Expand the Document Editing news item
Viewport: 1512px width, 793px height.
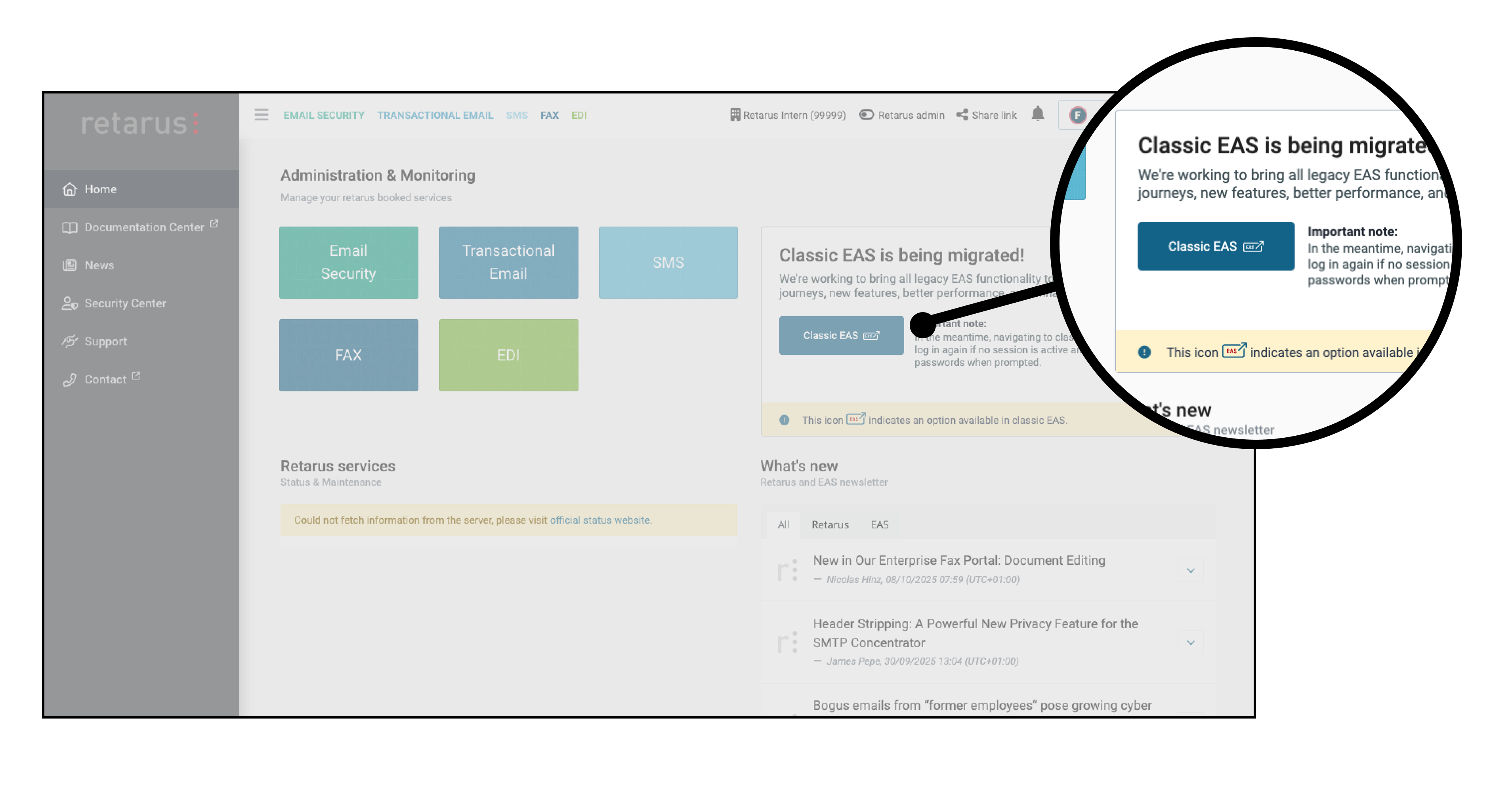tap(1190, 570)
